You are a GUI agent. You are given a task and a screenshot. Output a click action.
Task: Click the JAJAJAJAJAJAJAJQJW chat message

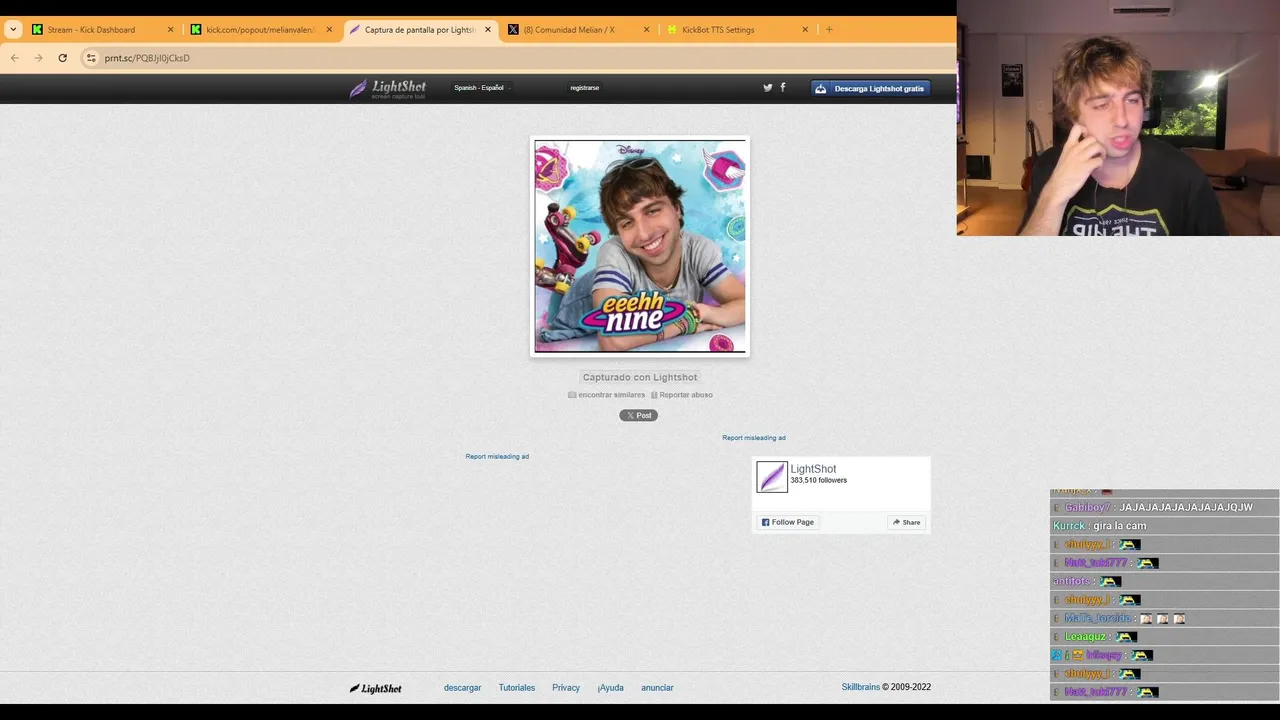(1186, 508)
